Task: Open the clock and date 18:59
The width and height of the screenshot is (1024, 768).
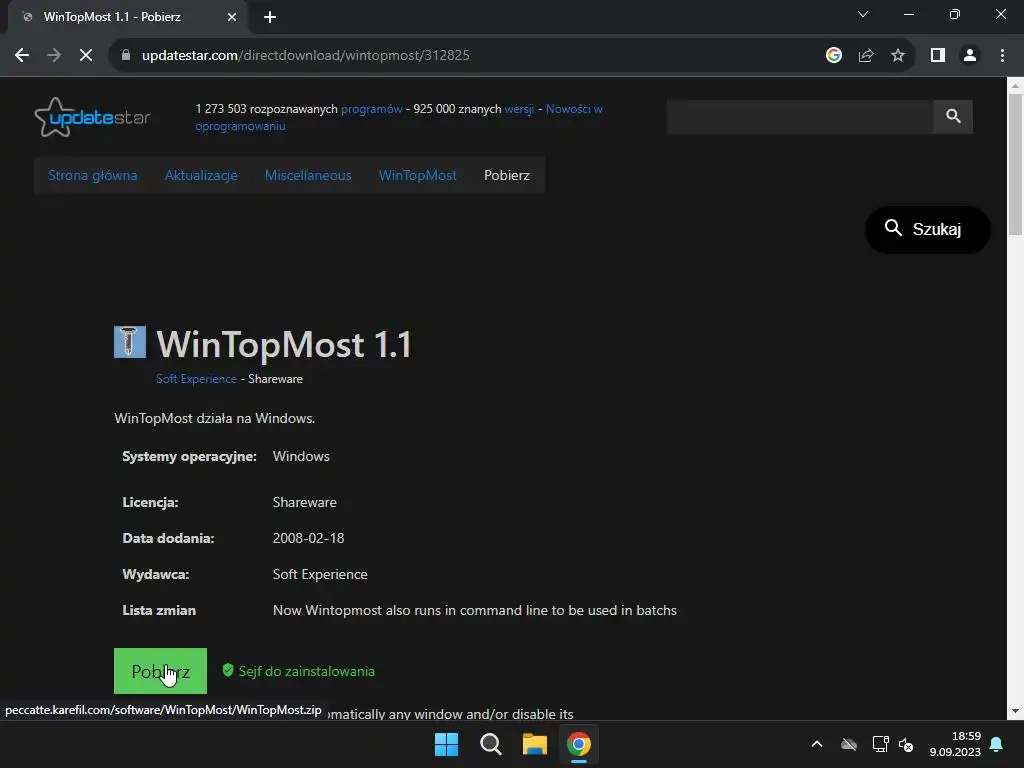Action: point(955,744)
